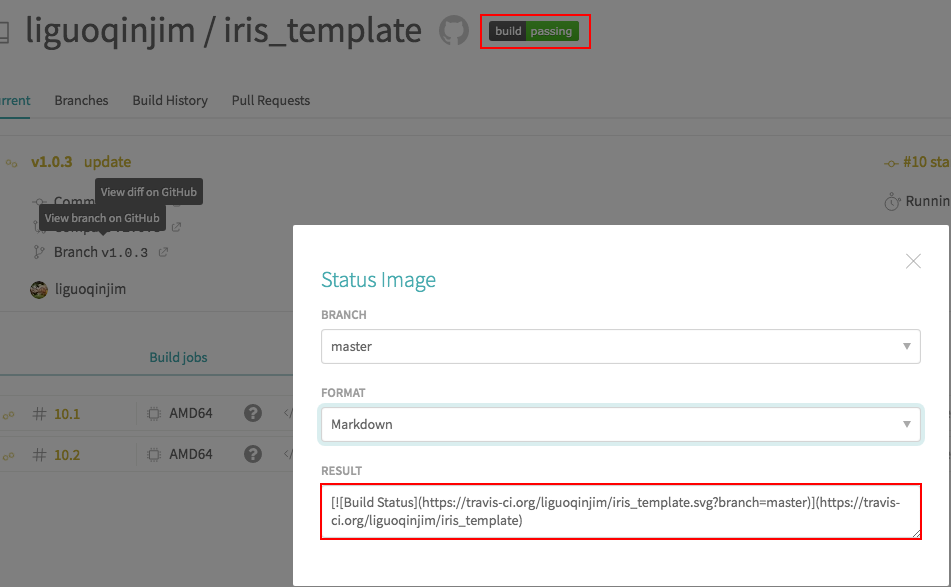The image size is (951, 587).
Task: Open the Build History tab
Action: pyautogui.click(x=170, y=100)
